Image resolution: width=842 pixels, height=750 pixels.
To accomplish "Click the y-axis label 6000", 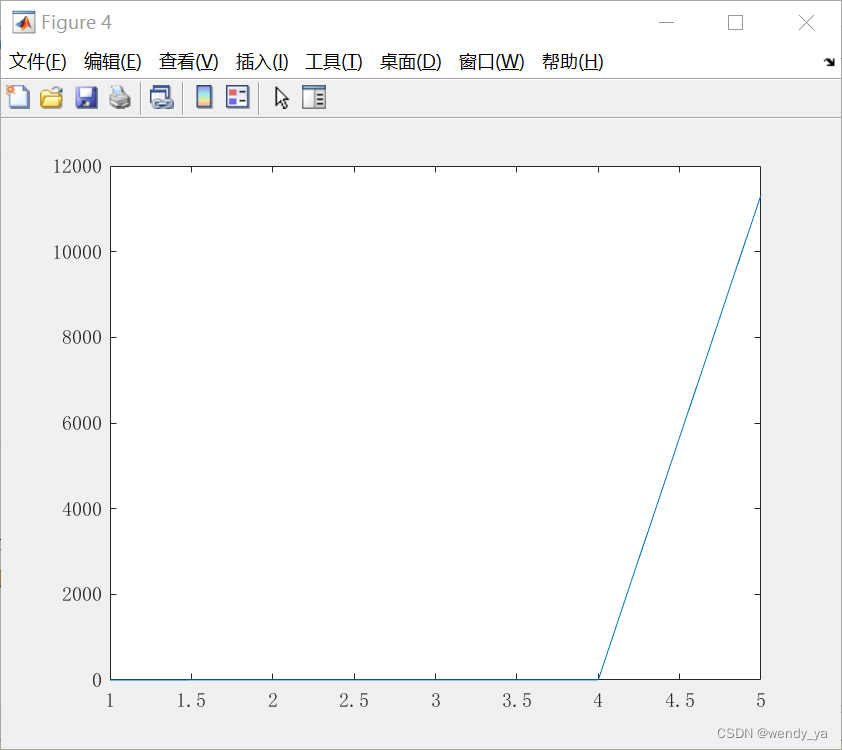I will click(82, 423).
